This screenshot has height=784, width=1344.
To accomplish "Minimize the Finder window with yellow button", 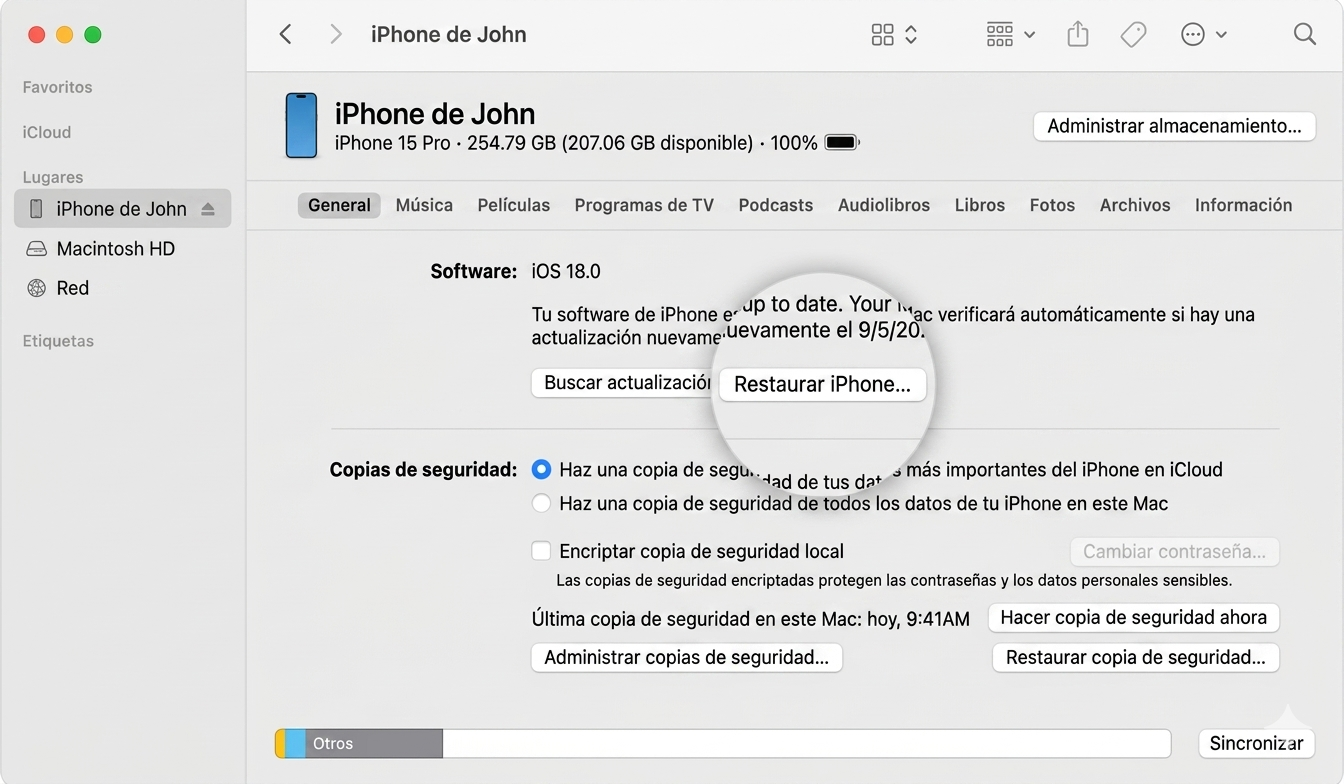I will 65,35.
